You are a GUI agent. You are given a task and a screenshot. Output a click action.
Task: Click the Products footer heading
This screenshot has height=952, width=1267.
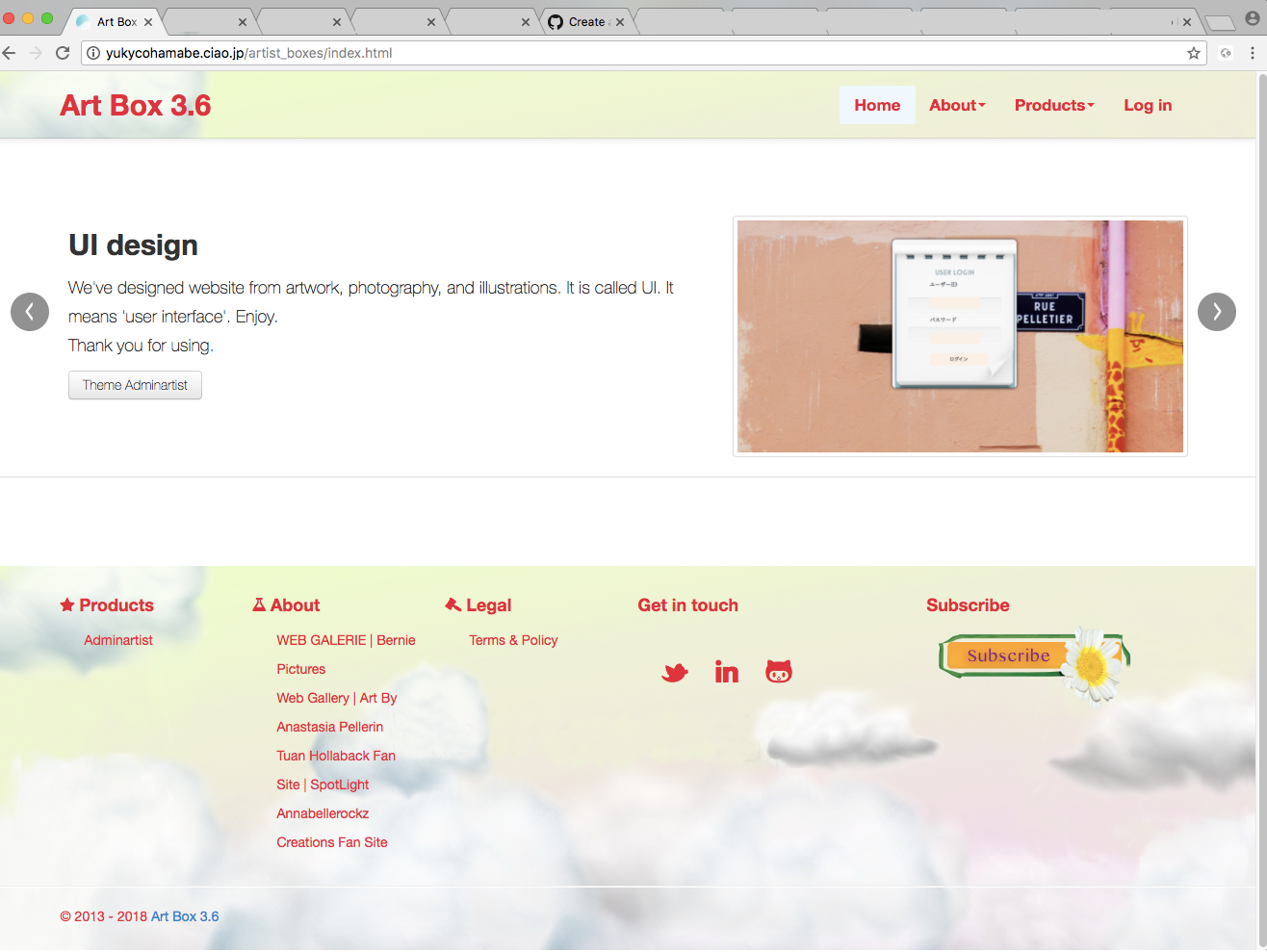(107, 605)
